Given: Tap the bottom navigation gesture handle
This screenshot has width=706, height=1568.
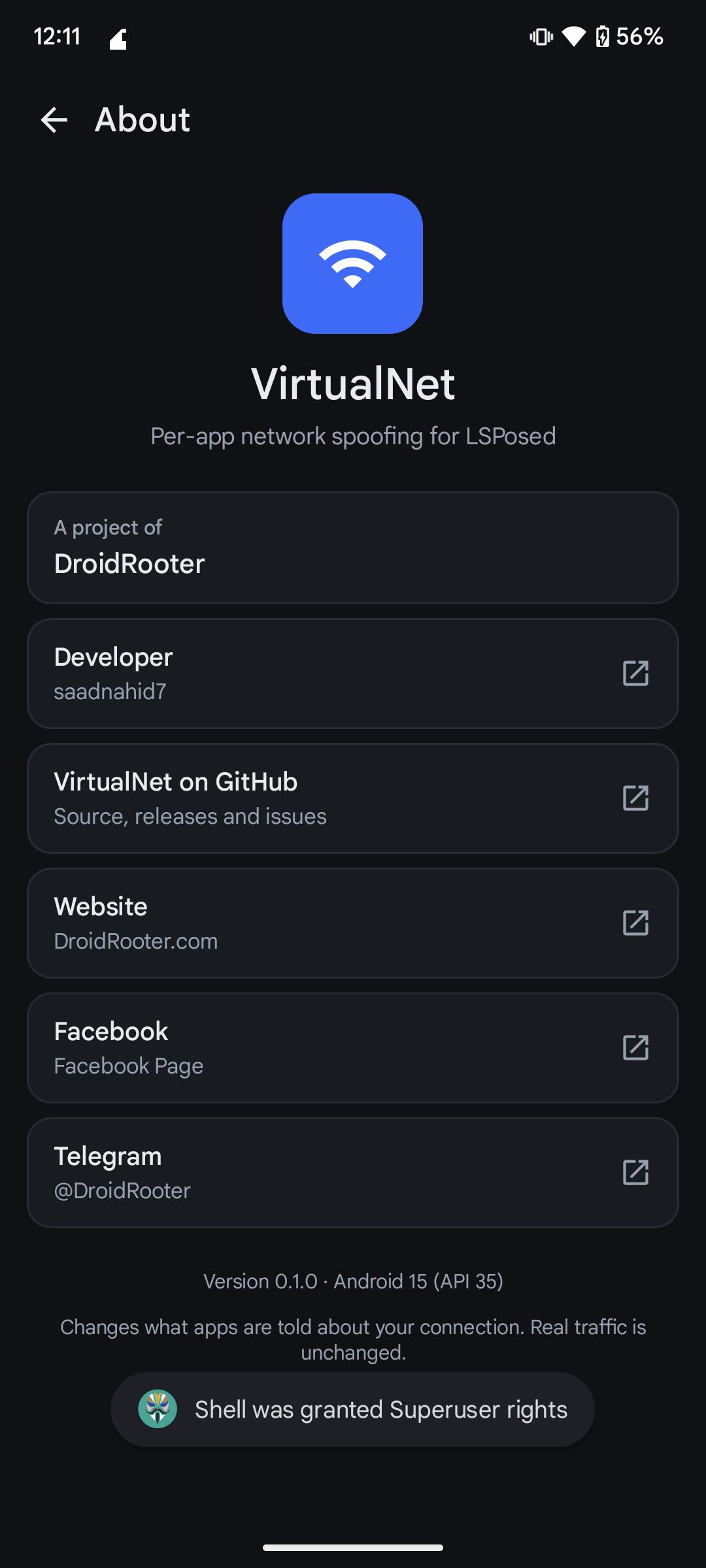Looking at the screenshot, I should pyautogui.click(x=353, y=1547).
